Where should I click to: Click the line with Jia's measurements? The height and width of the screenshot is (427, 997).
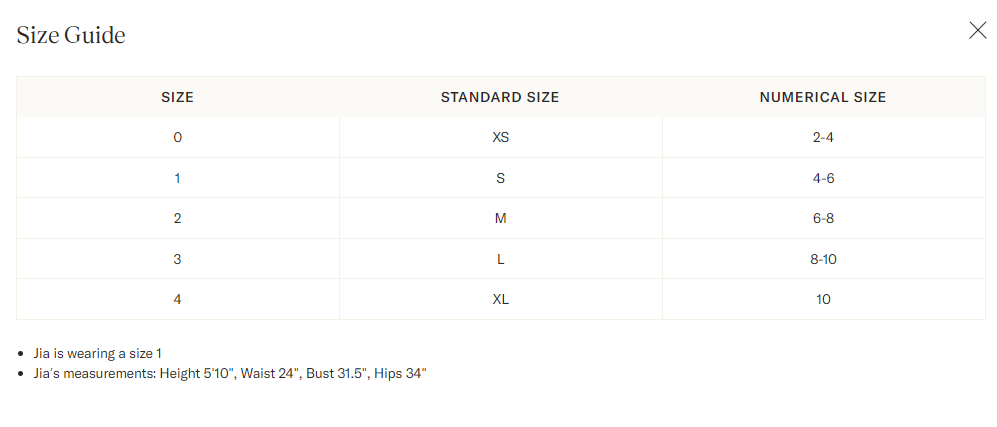click(x=230, y=373)
